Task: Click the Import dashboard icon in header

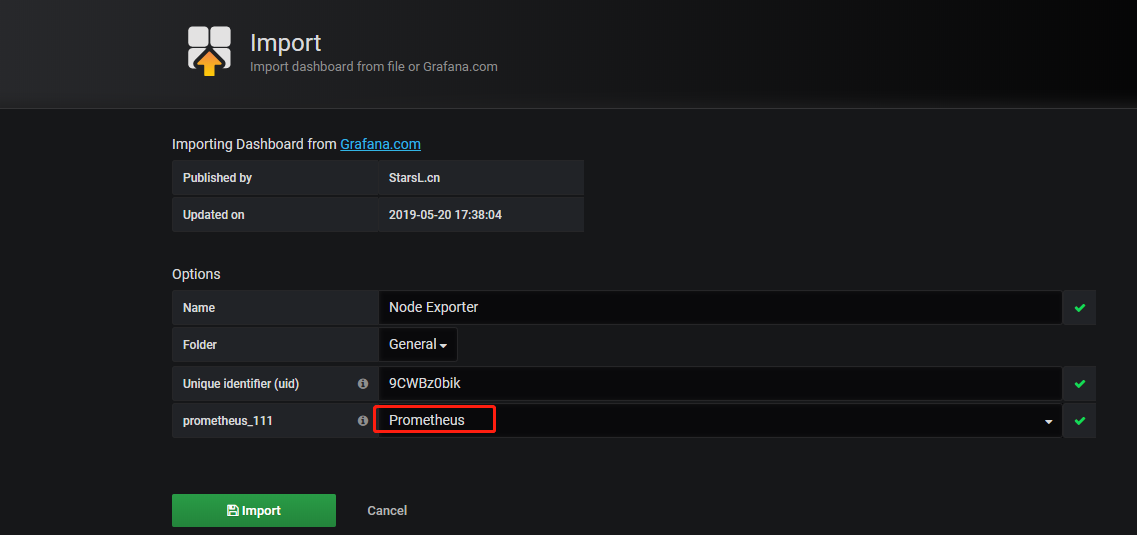Action: point(210,51)
